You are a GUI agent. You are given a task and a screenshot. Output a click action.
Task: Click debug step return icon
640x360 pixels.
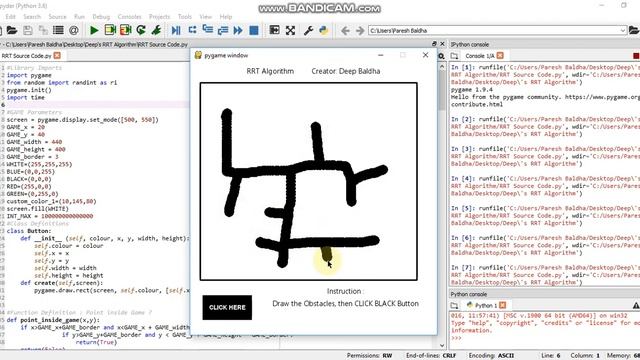point(223,30)
